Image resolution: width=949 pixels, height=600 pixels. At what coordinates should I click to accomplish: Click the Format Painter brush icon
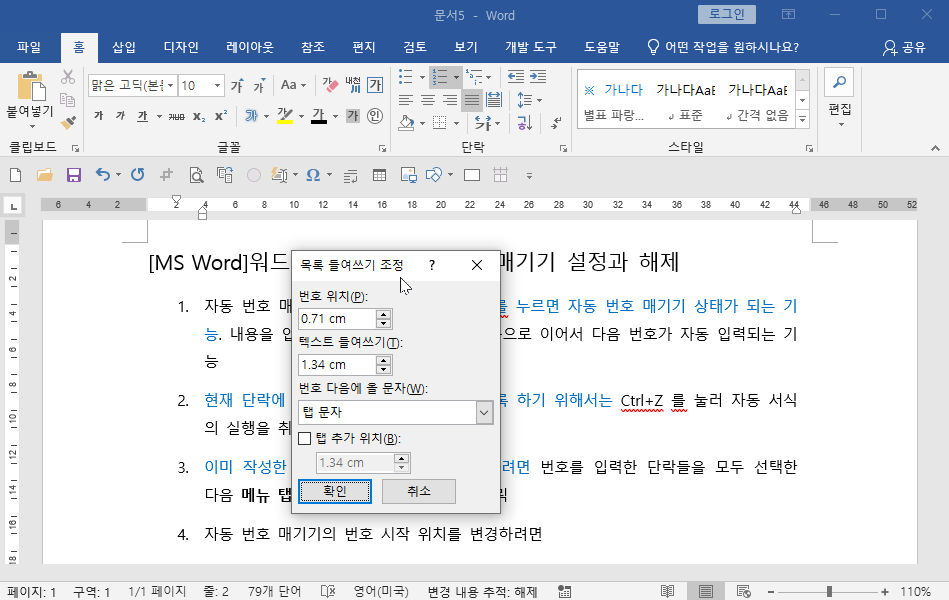(68, 123)
